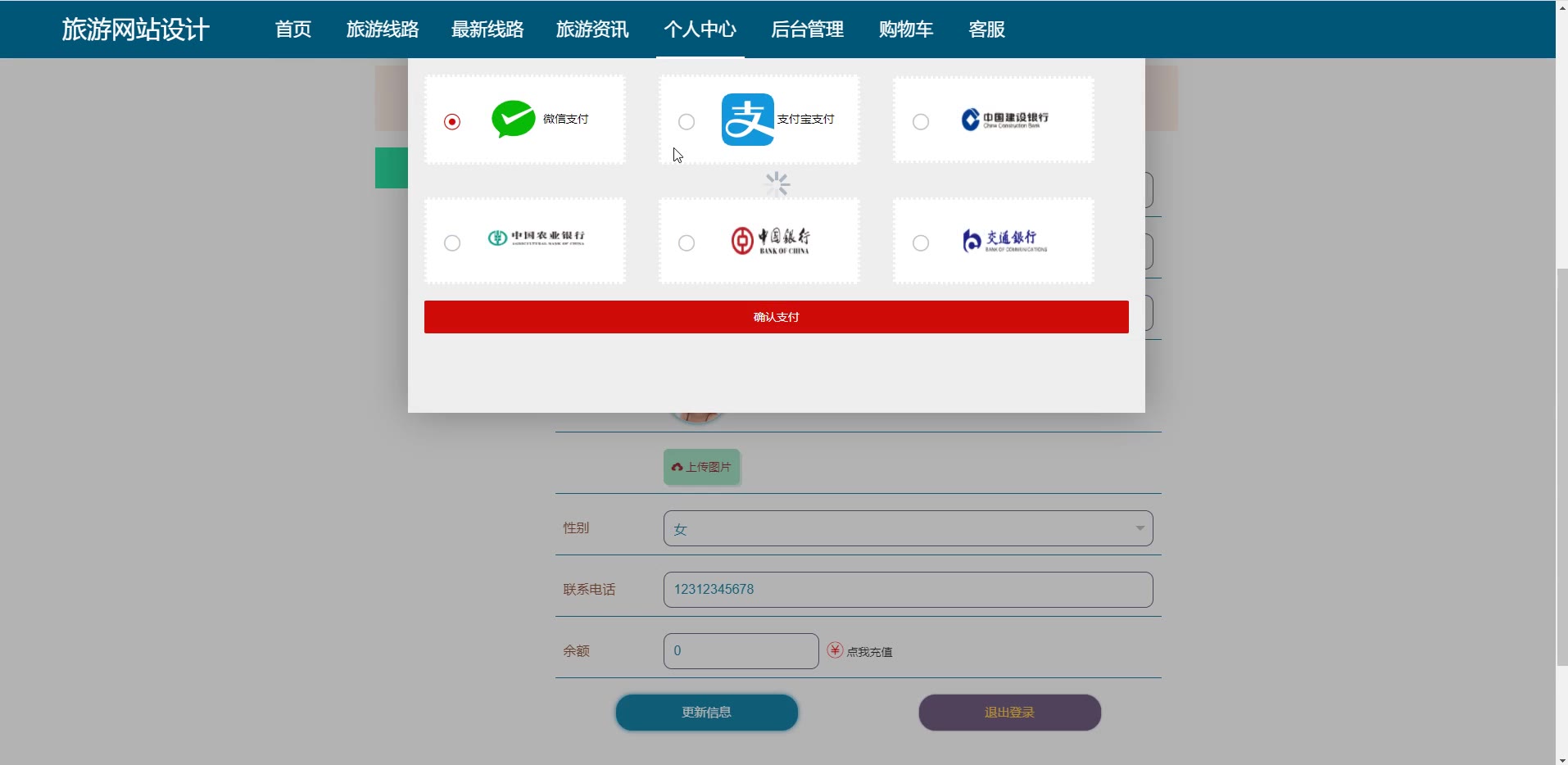1568x765 pixels.
Task: Pick the 交通银行 radio button
Action: coord(921,243)
